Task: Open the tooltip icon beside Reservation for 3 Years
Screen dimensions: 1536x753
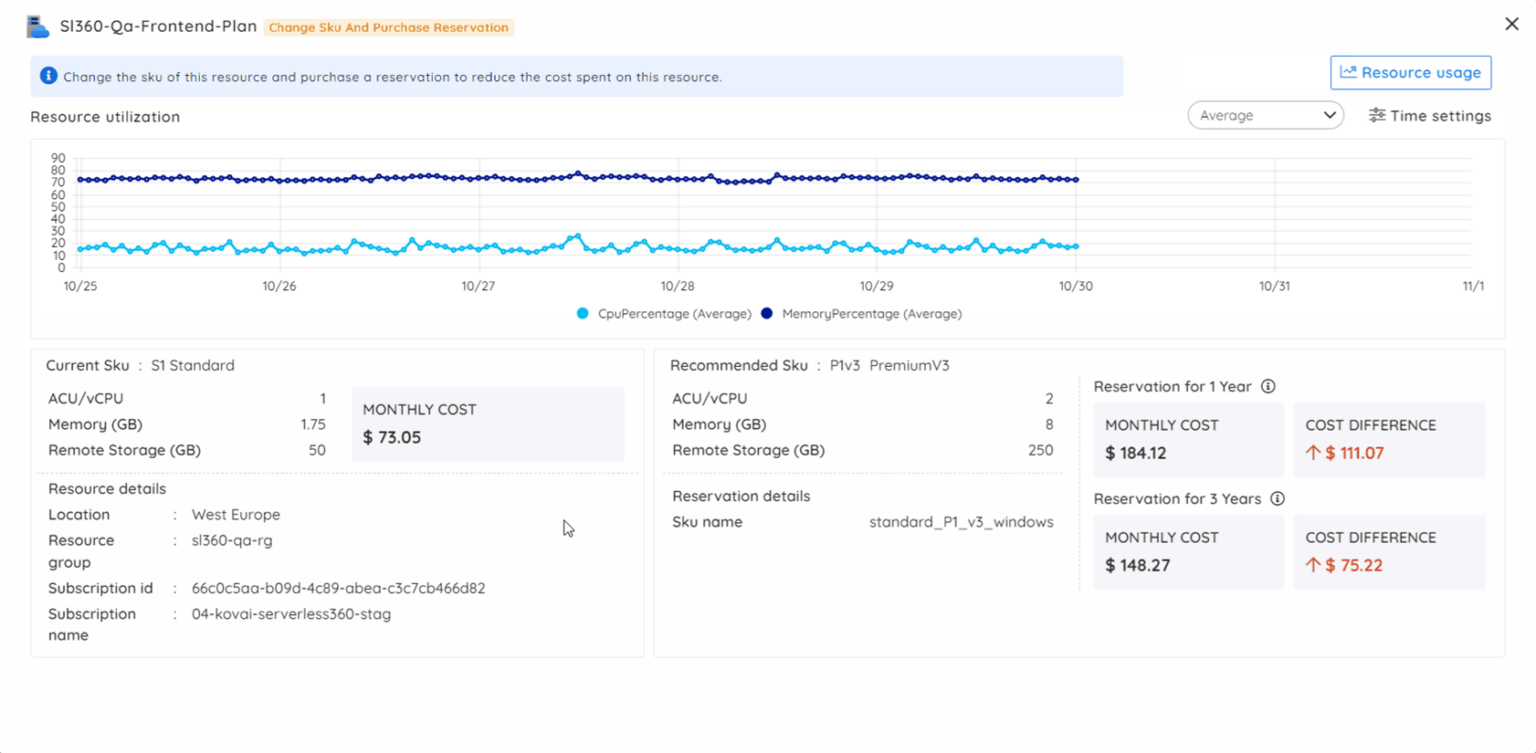Action: tap(1279, 498)
